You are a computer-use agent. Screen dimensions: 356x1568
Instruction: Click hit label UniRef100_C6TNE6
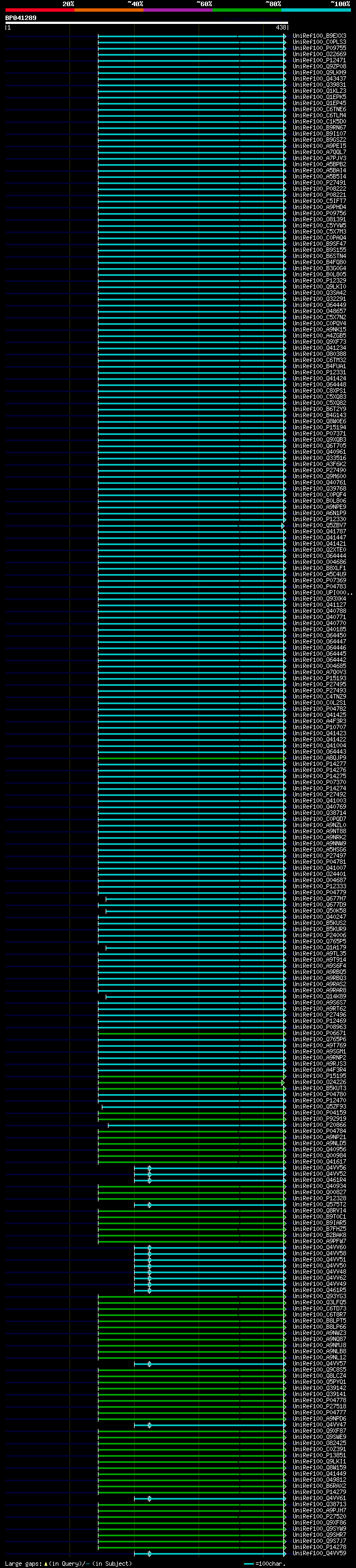pos(319,110)
